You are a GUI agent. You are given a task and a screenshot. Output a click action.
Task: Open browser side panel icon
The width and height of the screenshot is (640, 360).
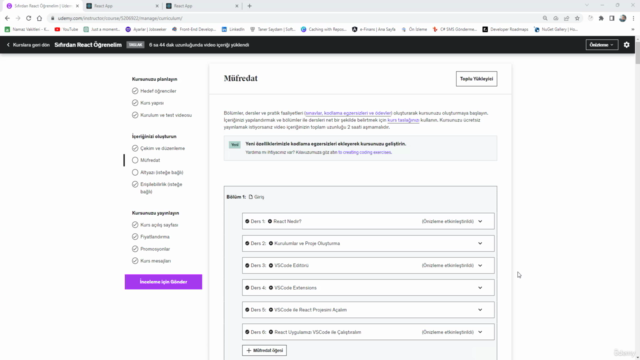[x=611, y=18]
